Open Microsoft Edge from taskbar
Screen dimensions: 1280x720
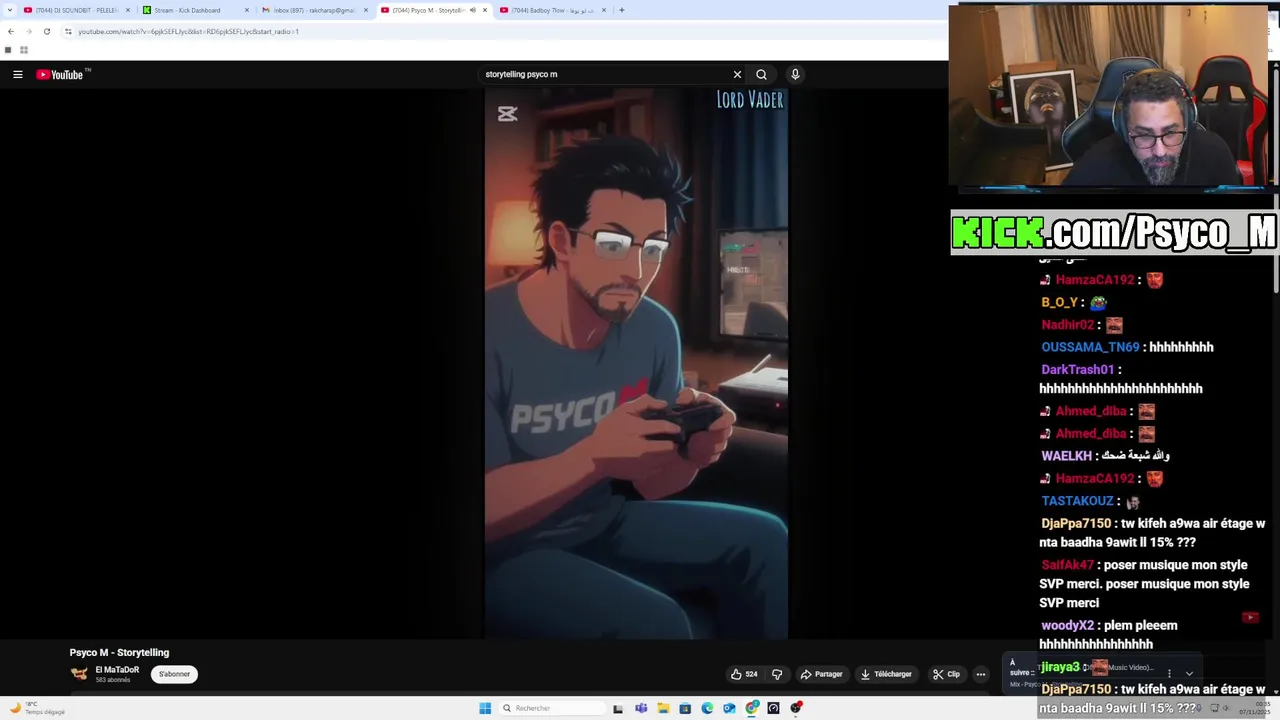[707, 708]
